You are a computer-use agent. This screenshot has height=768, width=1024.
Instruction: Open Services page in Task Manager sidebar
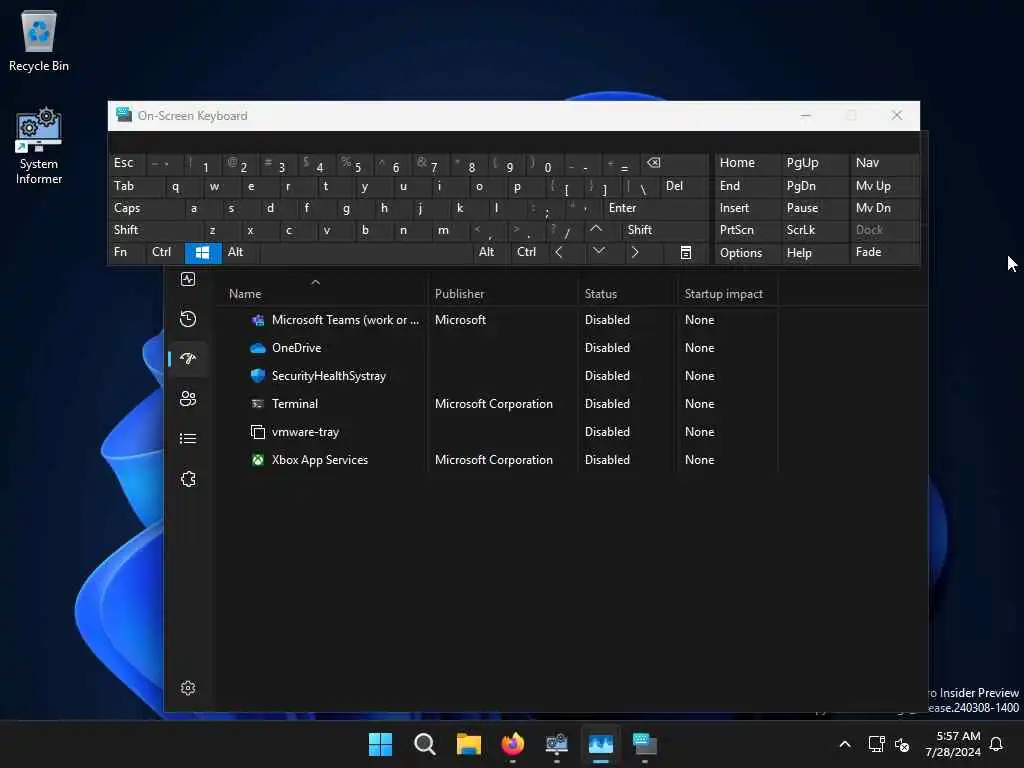coord(188,479)
